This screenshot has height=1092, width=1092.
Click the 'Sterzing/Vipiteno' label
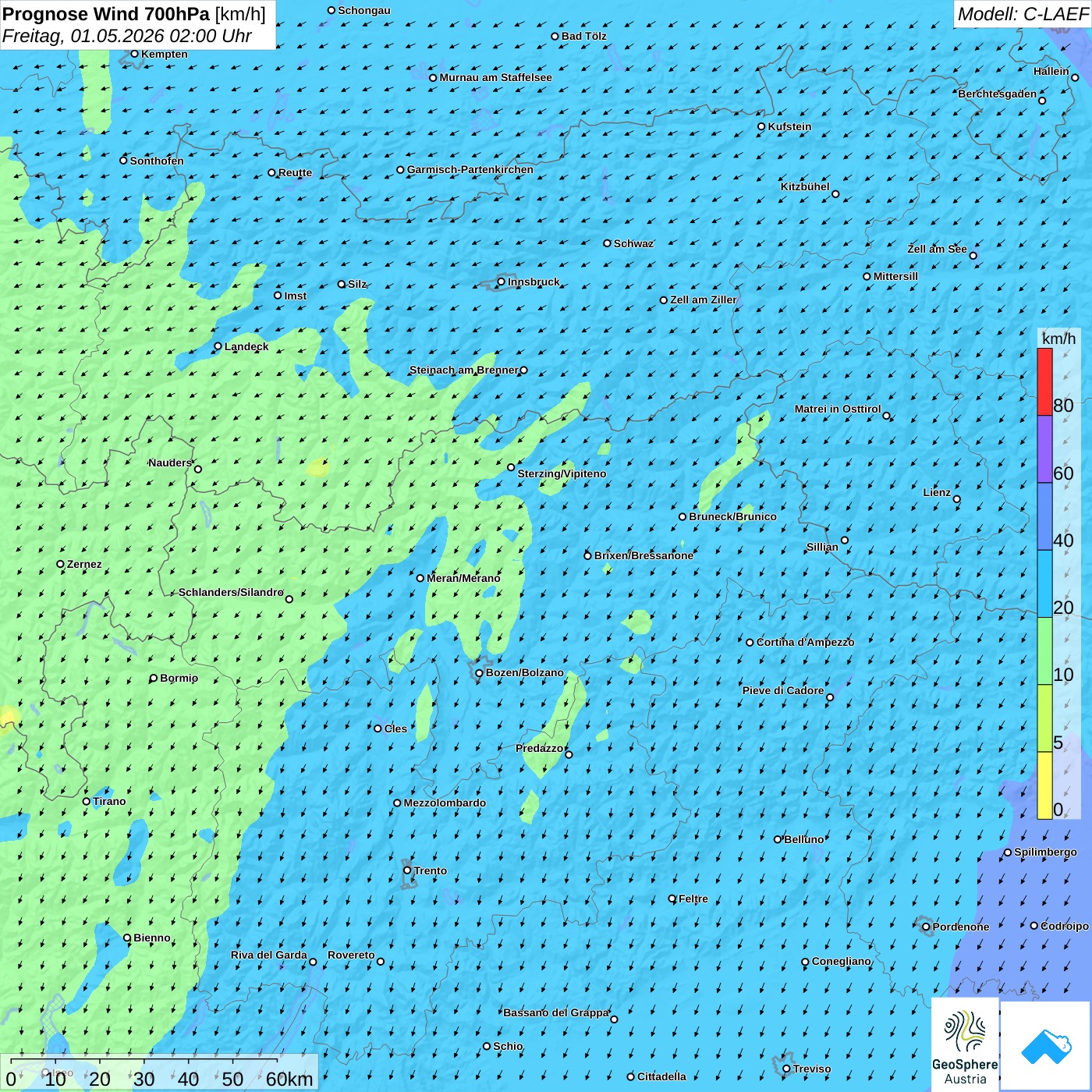[x=562, y=473]
